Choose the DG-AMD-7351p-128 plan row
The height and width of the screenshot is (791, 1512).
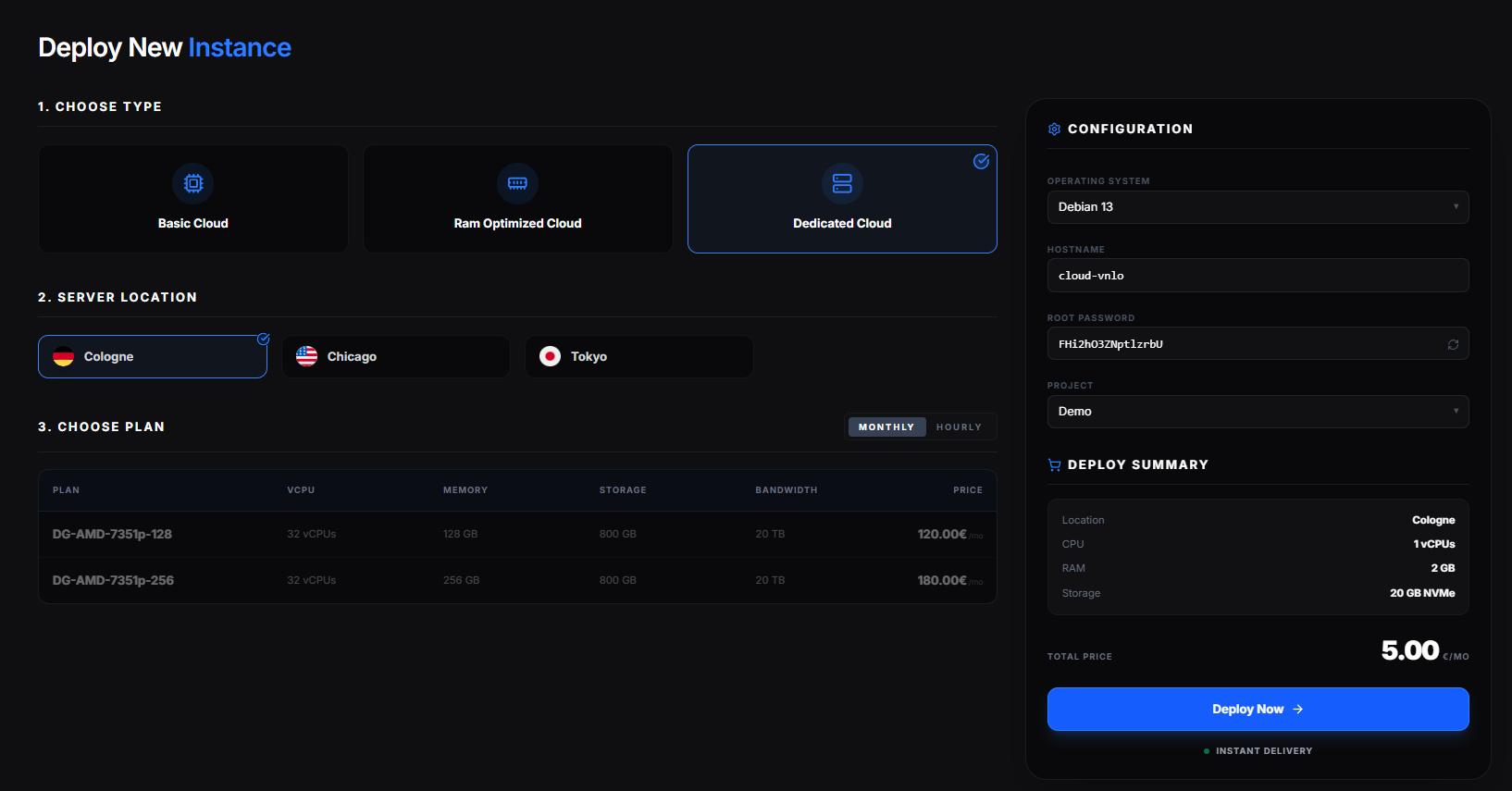[516, 534]
